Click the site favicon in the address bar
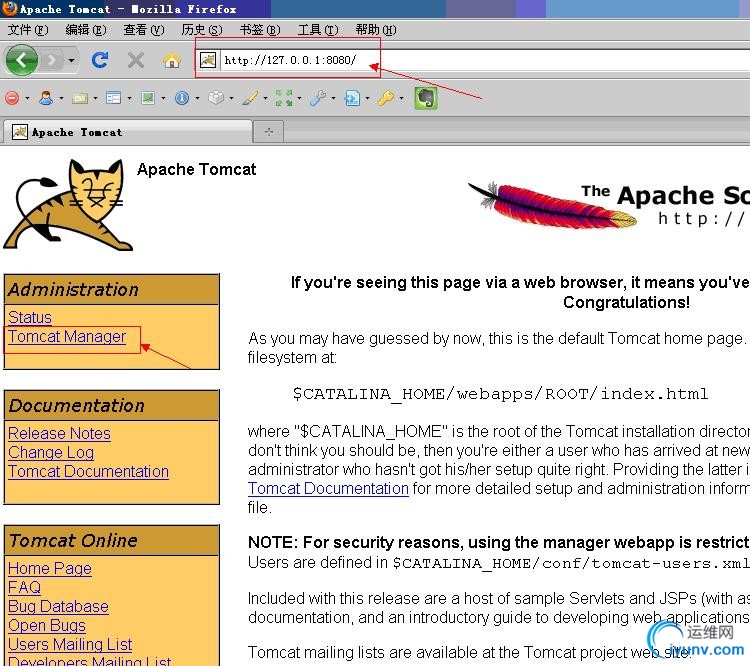The width and height of the screenshot is (750, 666). [208, 60]
